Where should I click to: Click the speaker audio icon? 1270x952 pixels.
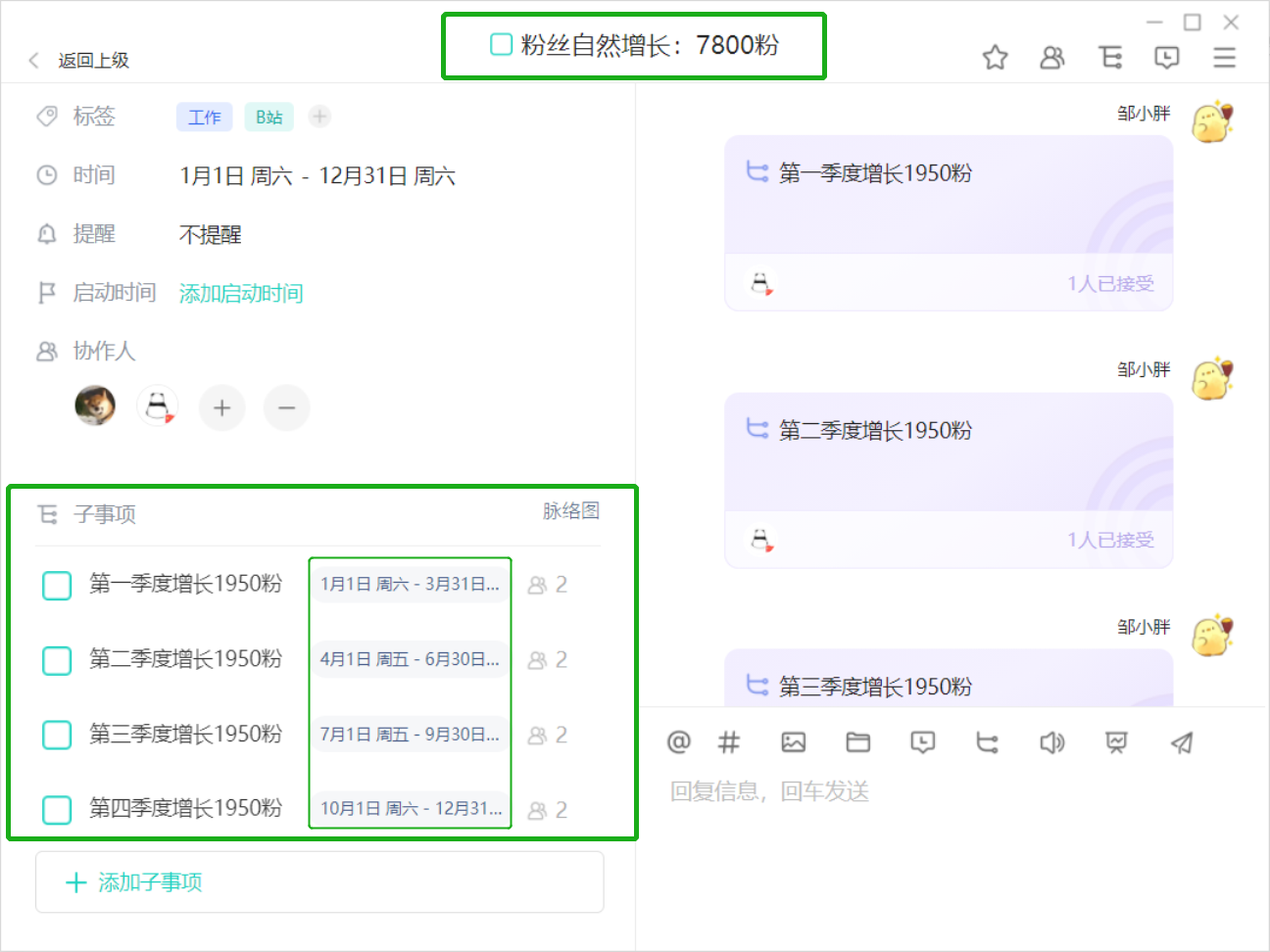coord(1051,742)
